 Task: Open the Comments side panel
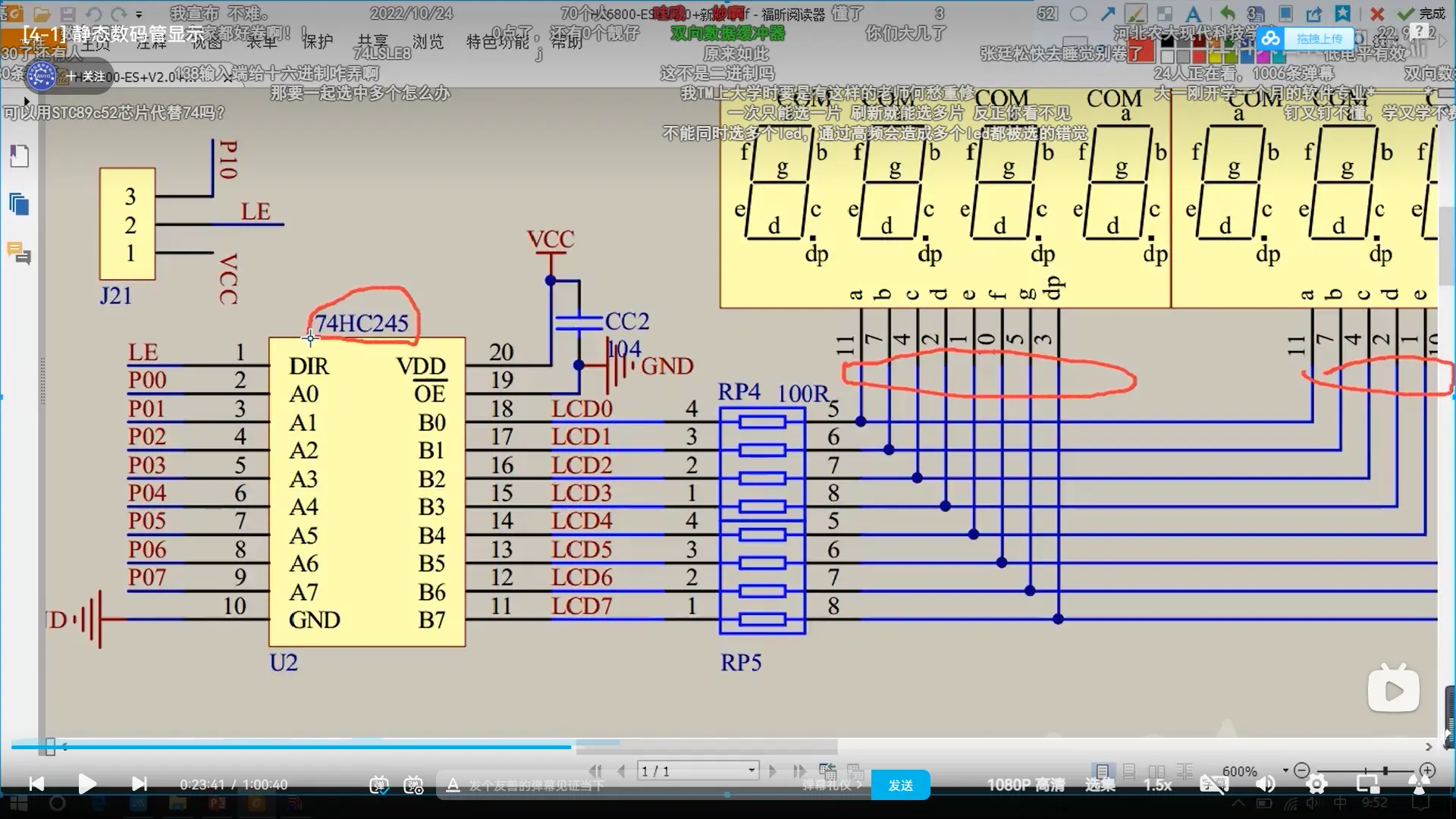coord(19,253)
